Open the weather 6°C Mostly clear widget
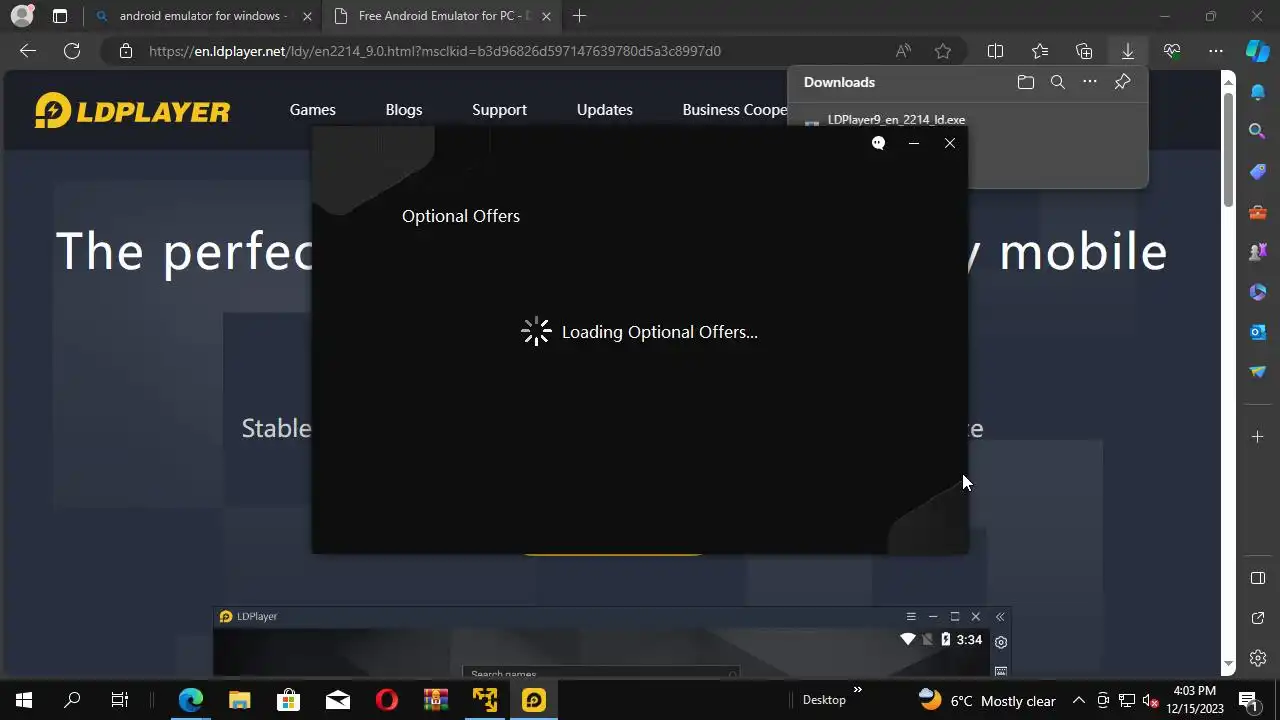The width and height of the screenshot is (1280, 720). [987, 700]
